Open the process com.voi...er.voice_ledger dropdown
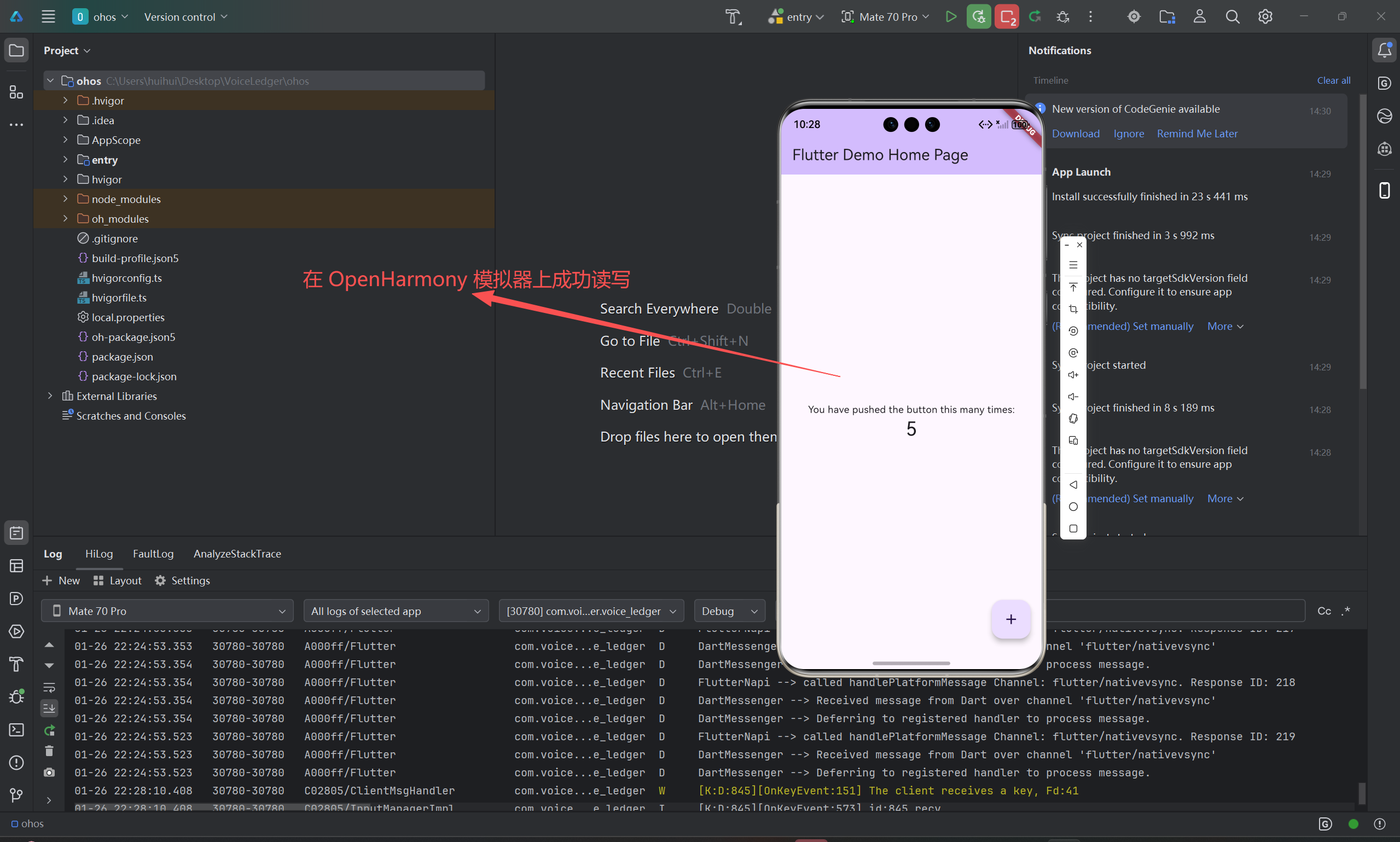The image size is (1400, 842). point(591,611)
